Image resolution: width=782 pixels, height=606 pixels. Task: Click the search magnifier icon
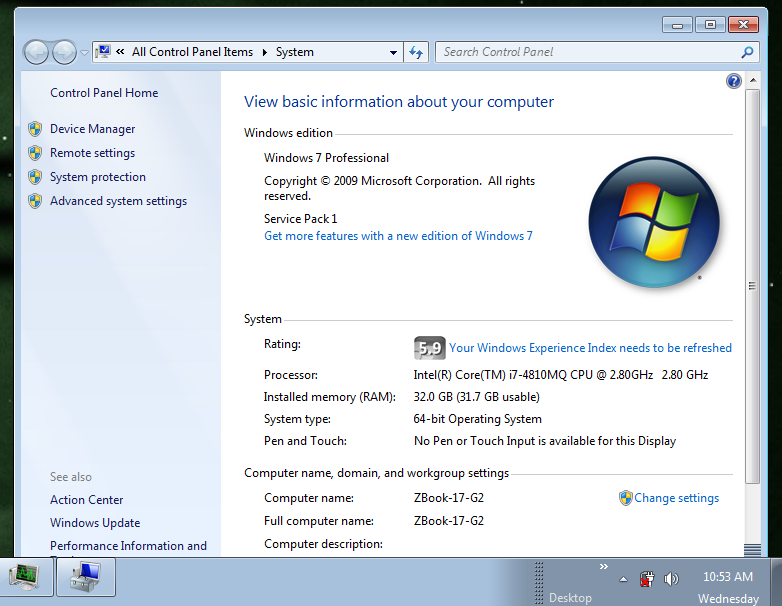coord(747,52)
